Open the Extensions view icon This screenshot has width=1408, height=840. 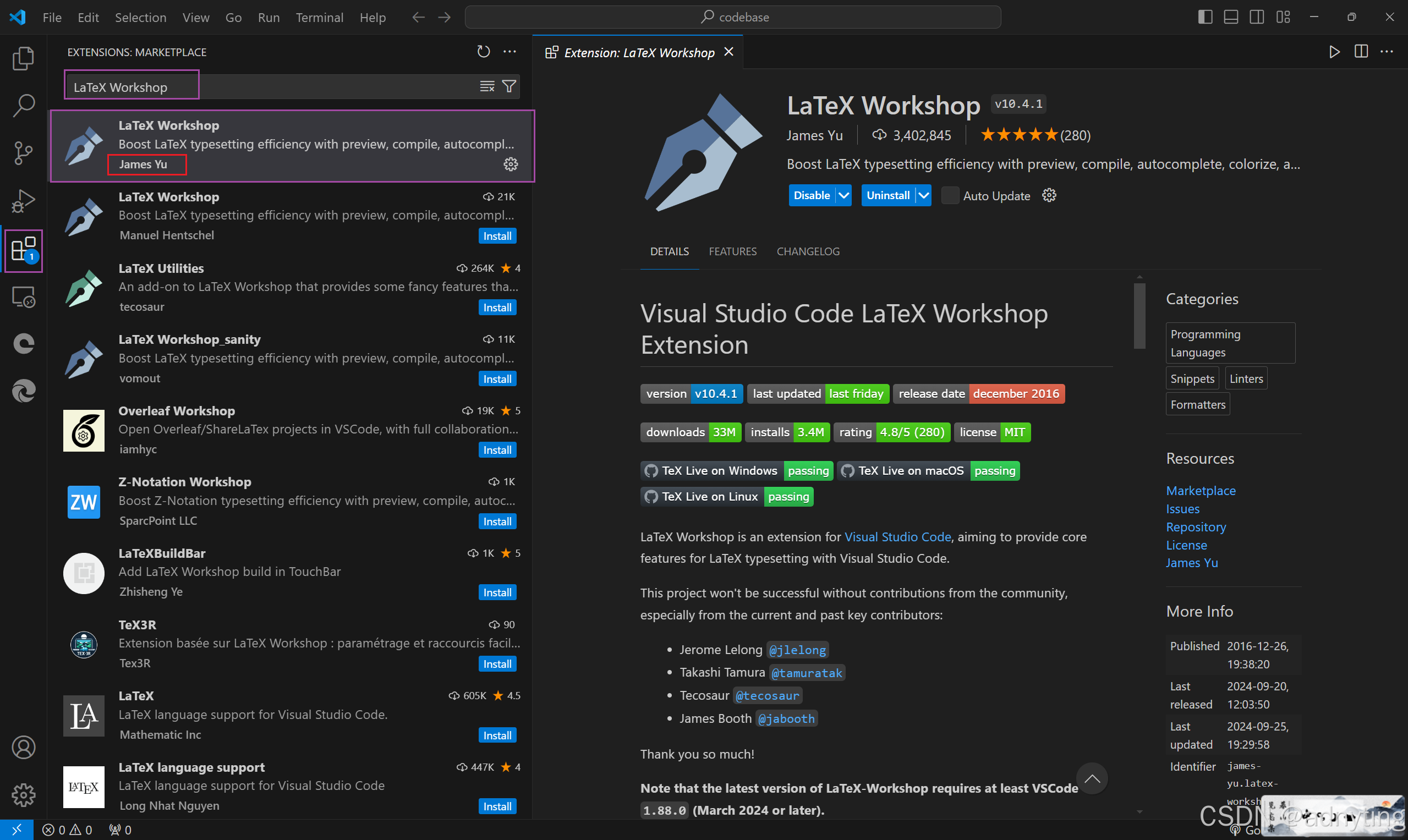tap(23, 250)
